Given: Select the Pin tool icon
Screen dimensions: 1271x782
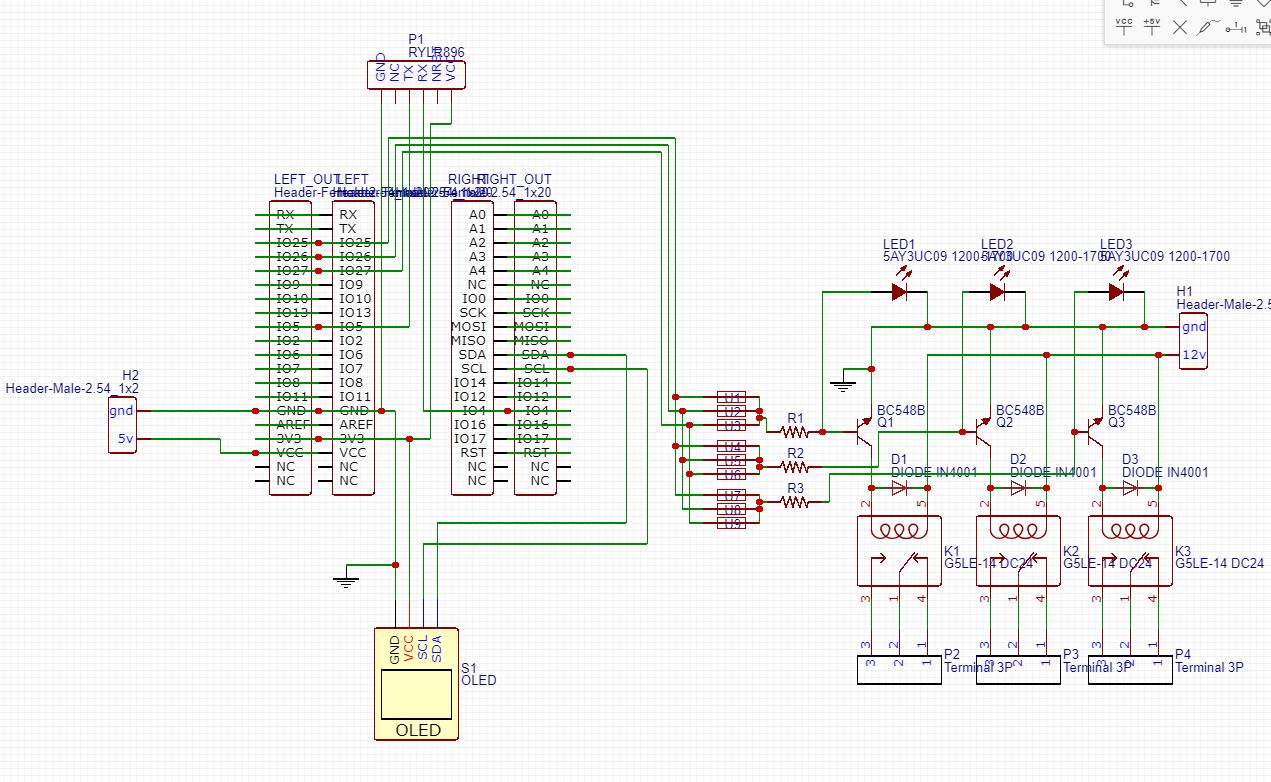Looking at the screenshot, I should coord(1237,27).
